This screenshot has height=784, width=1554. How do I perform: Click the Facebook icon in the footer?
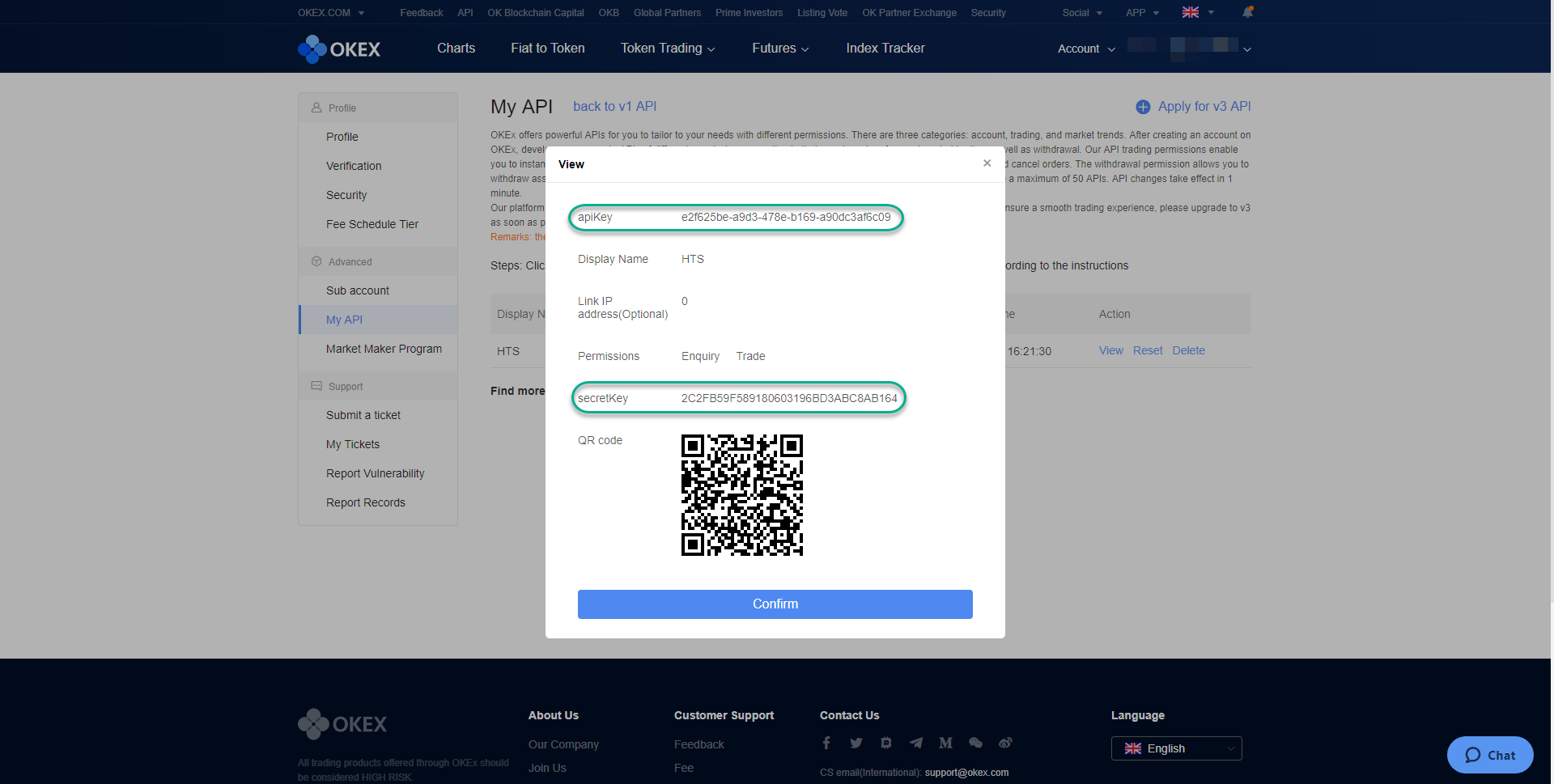pos(826,742)
